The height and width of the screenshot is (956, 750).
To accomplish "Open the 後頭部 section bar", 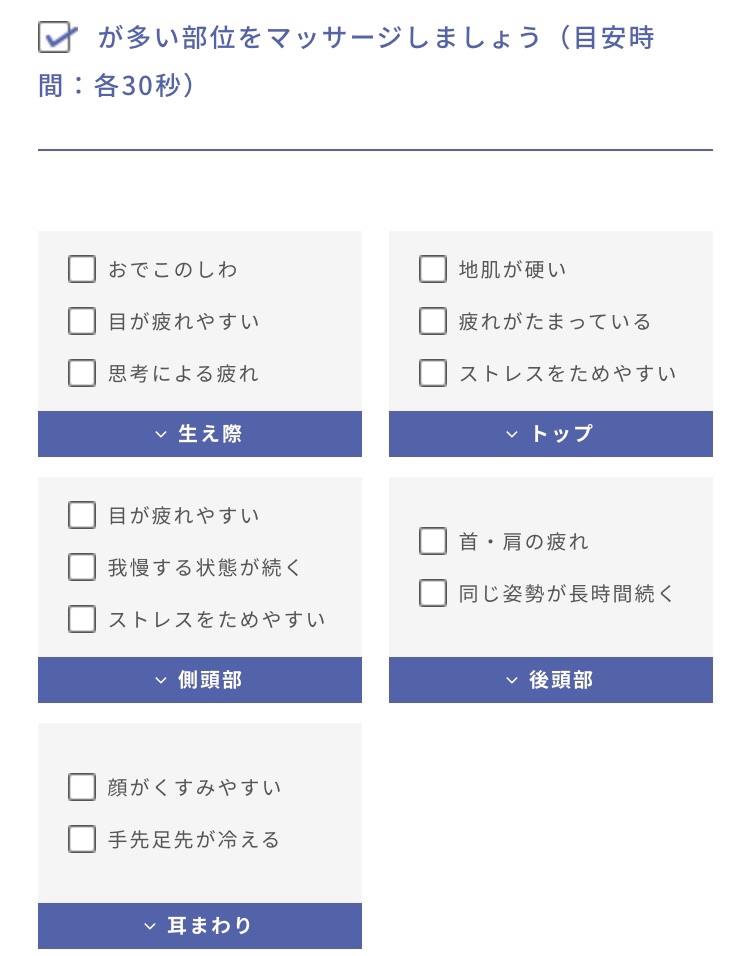I will click(x=551, y=680).
